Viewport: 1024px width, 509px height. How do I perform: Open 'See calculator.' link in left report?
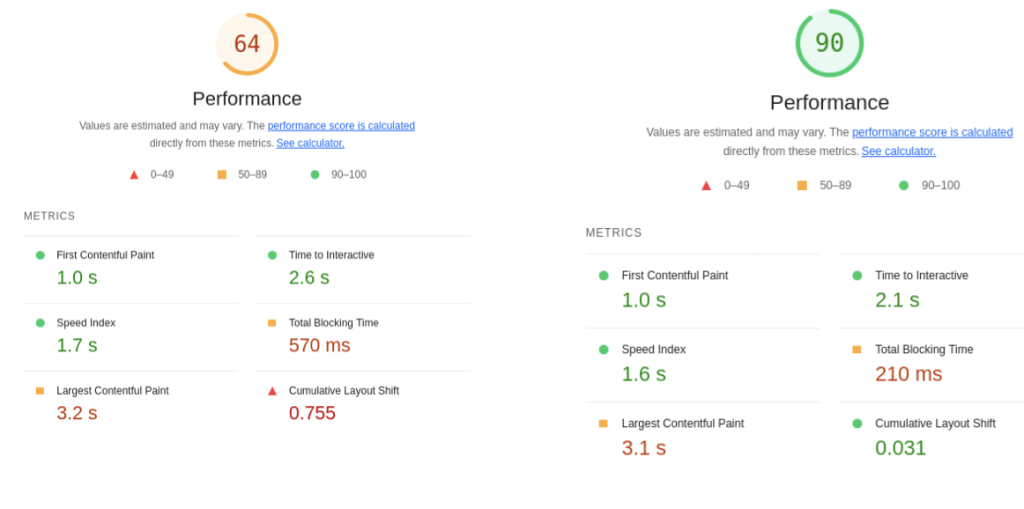(310, 143)
